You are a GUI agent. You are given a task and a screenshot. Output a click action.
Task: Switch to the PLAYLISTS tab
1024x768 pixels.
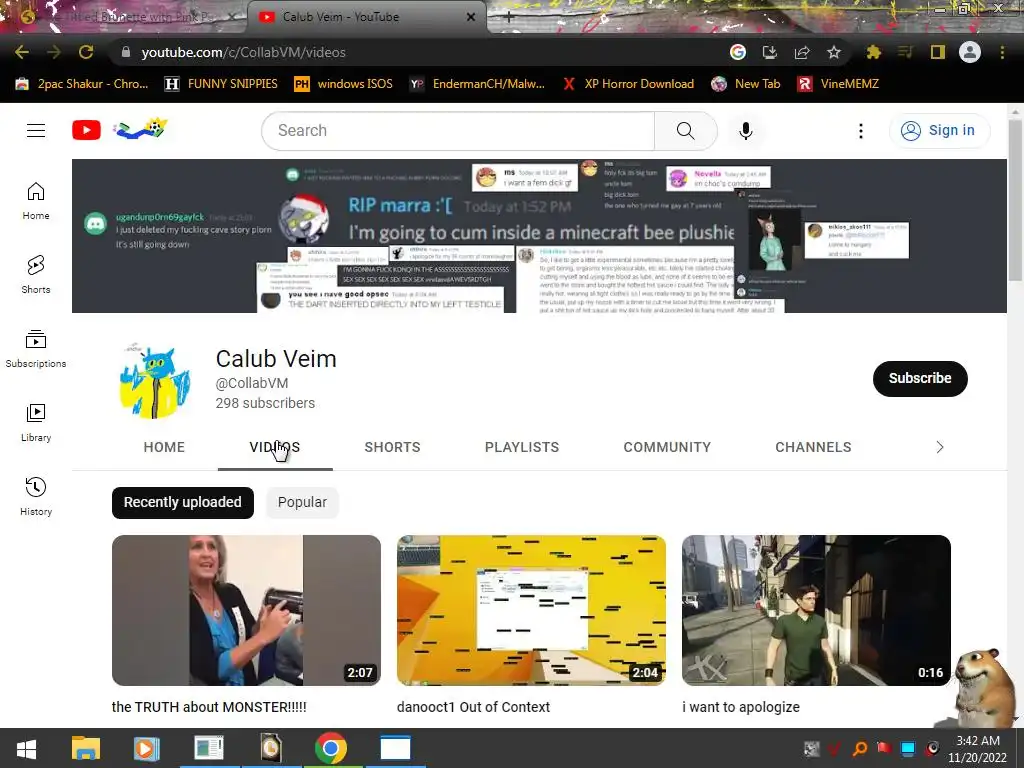522,447
